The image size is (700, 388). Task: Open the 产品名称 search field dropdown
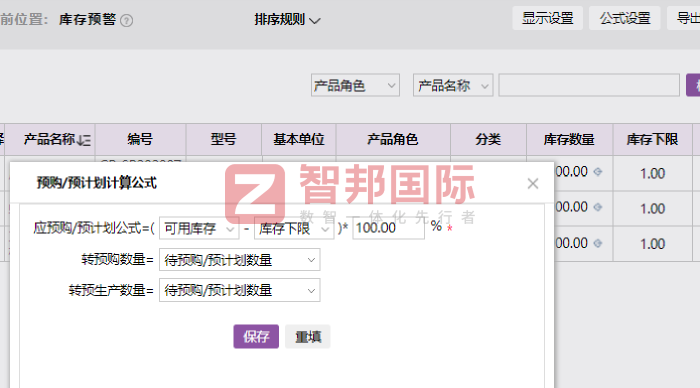(453, 85)
